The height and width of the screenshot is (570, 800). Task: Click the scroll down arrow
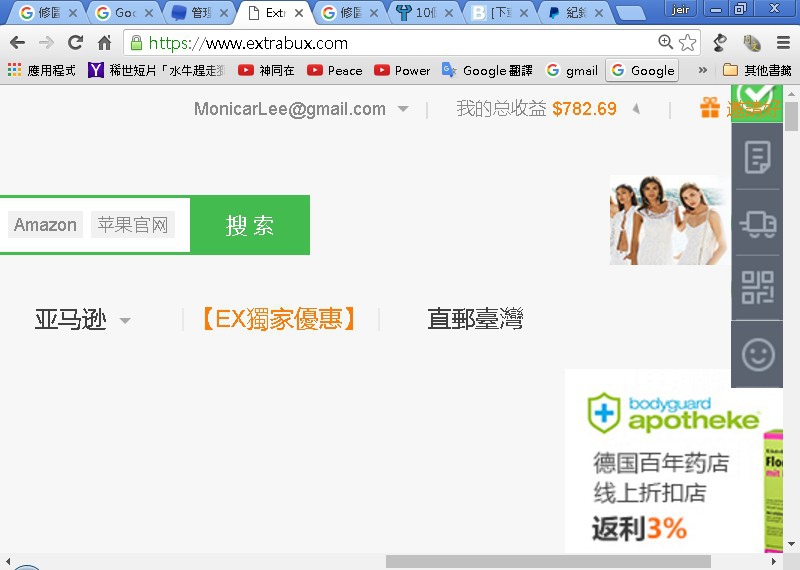click(x=791, y=544)
